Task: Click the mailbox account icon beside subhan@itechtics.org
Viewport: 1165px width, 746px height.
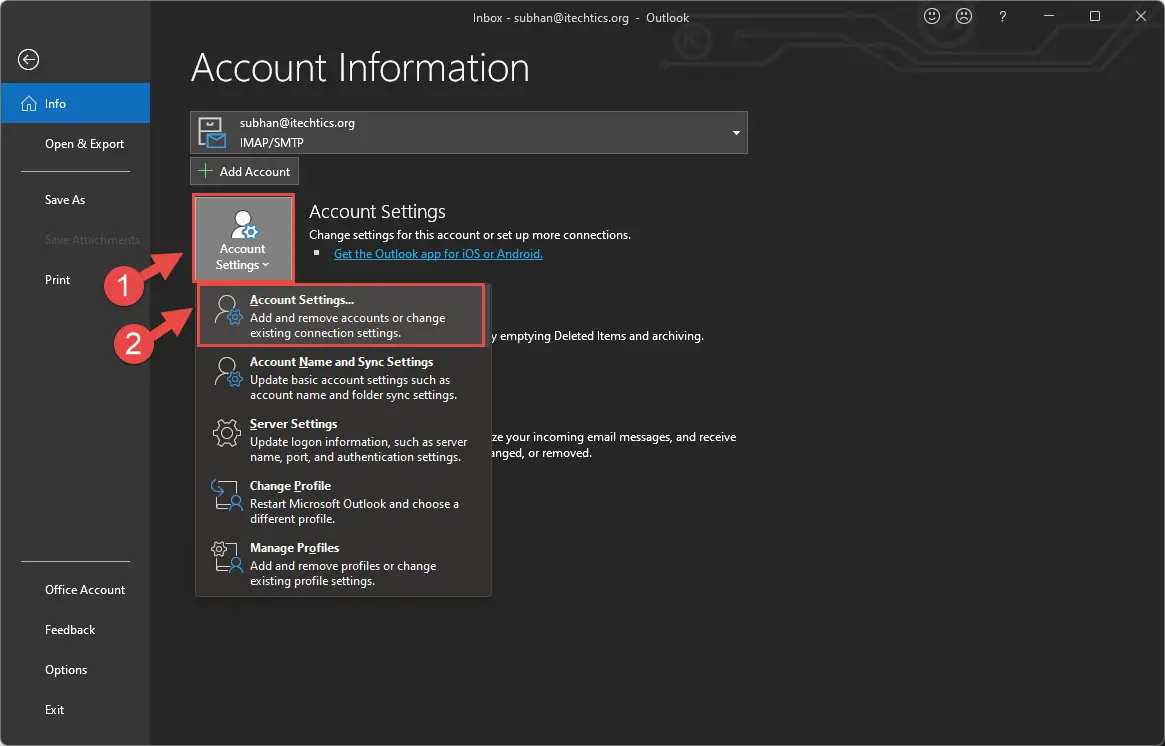Action: 212,132
